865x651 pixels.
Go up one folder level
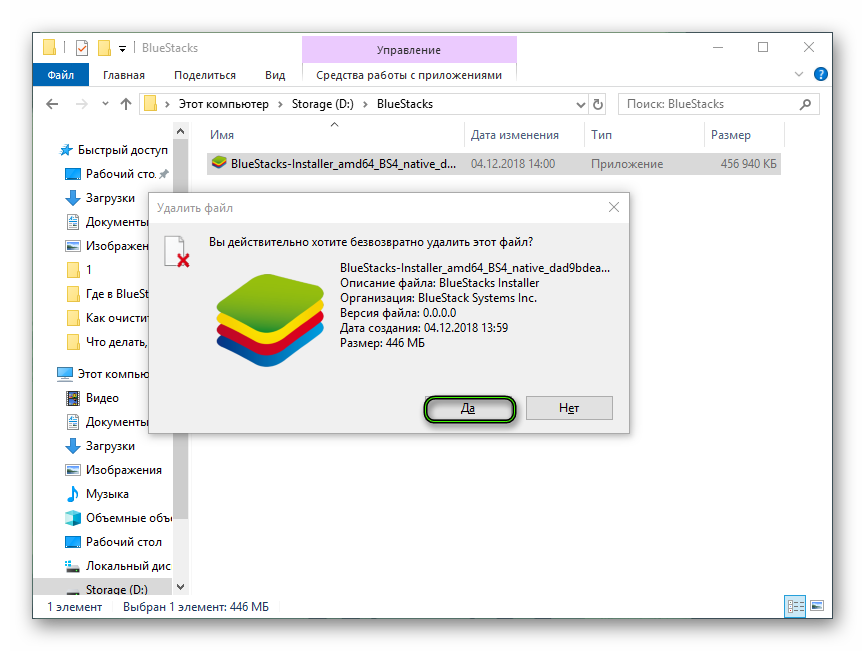pyautogui.click(x=126, y=104)
